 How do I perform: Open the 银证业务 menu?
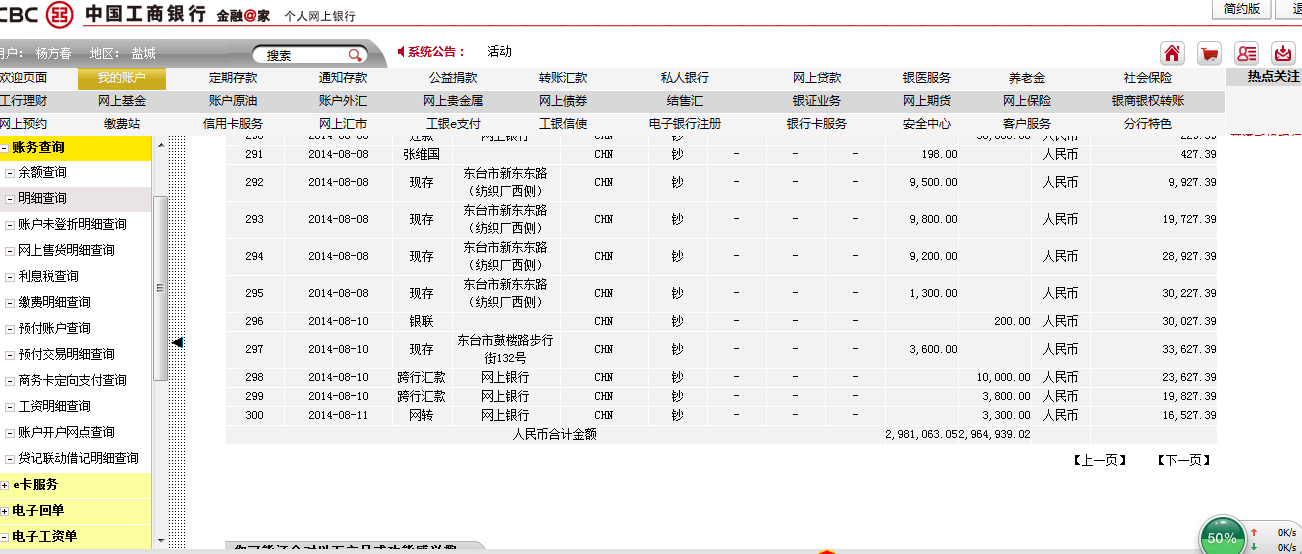tap(817, 101)
